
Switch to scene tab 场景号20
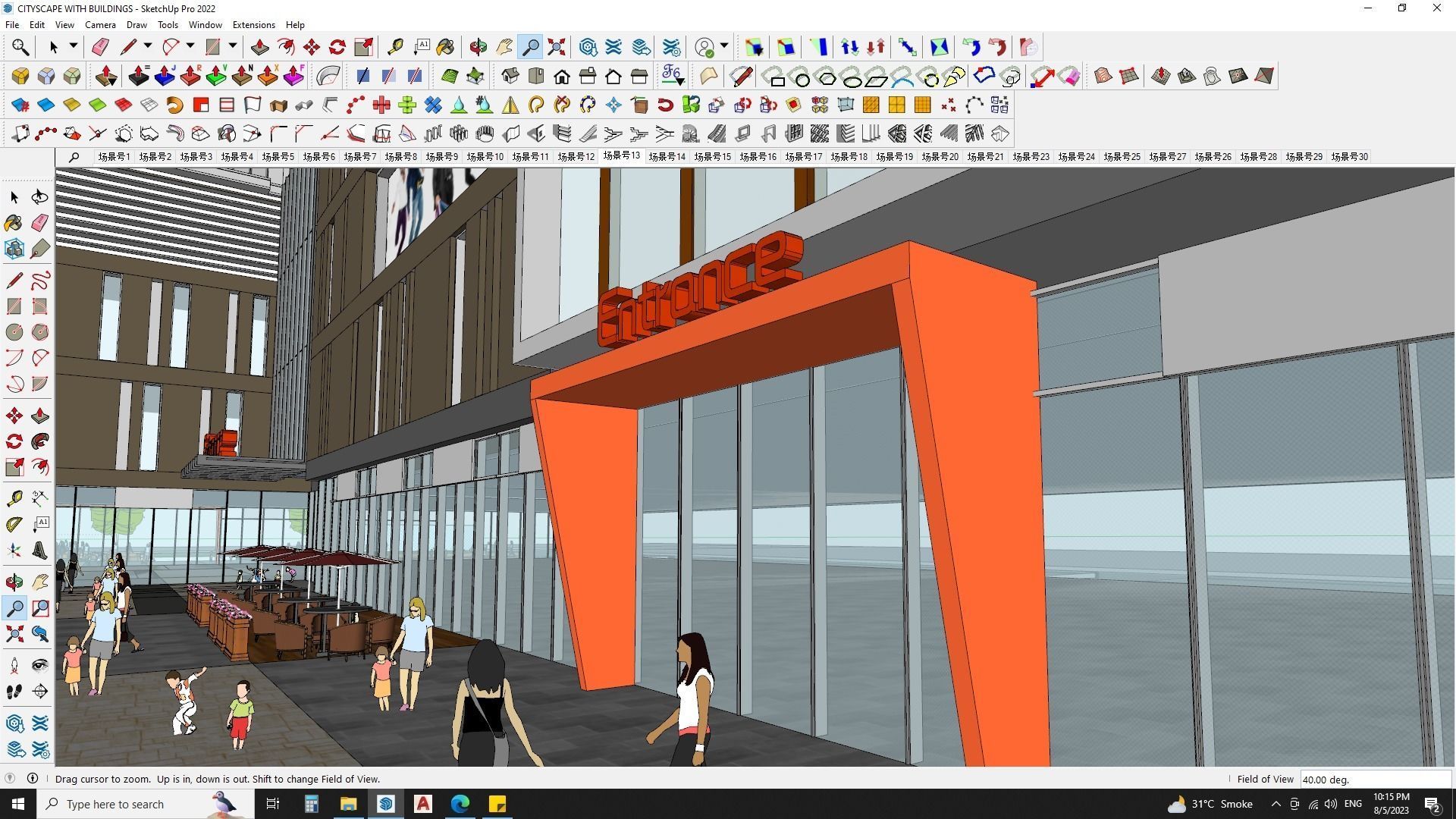(x=940, y=157)
